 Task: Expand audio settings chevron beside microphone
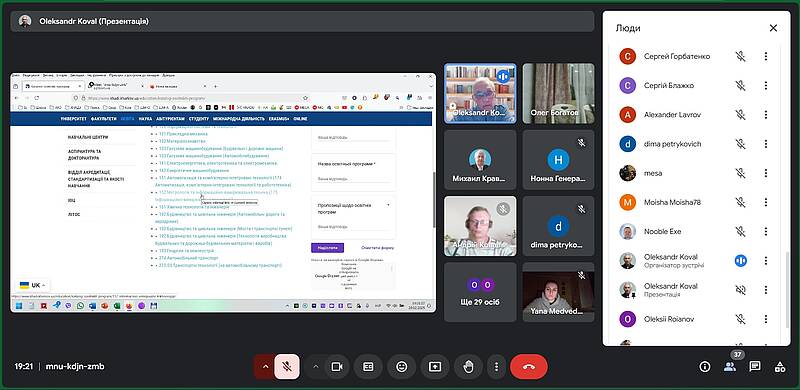tap(264, 367)
